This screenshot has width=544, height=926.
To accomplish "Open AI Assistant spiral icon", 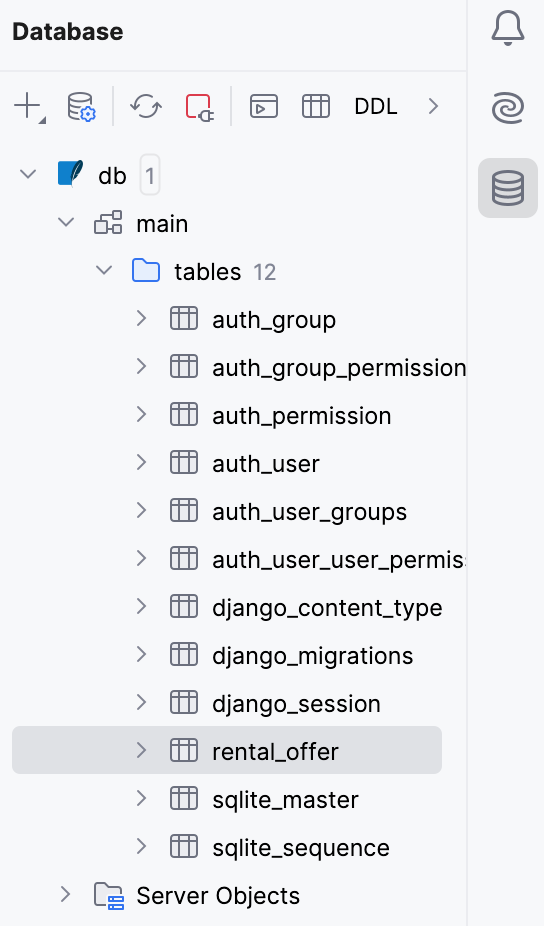I will click(508, 108).
